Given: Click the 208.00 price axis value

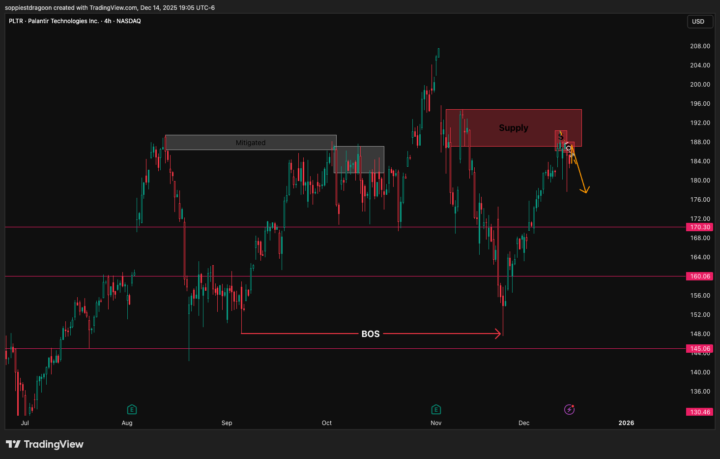Looking at the screenshot, I should 700,46.
